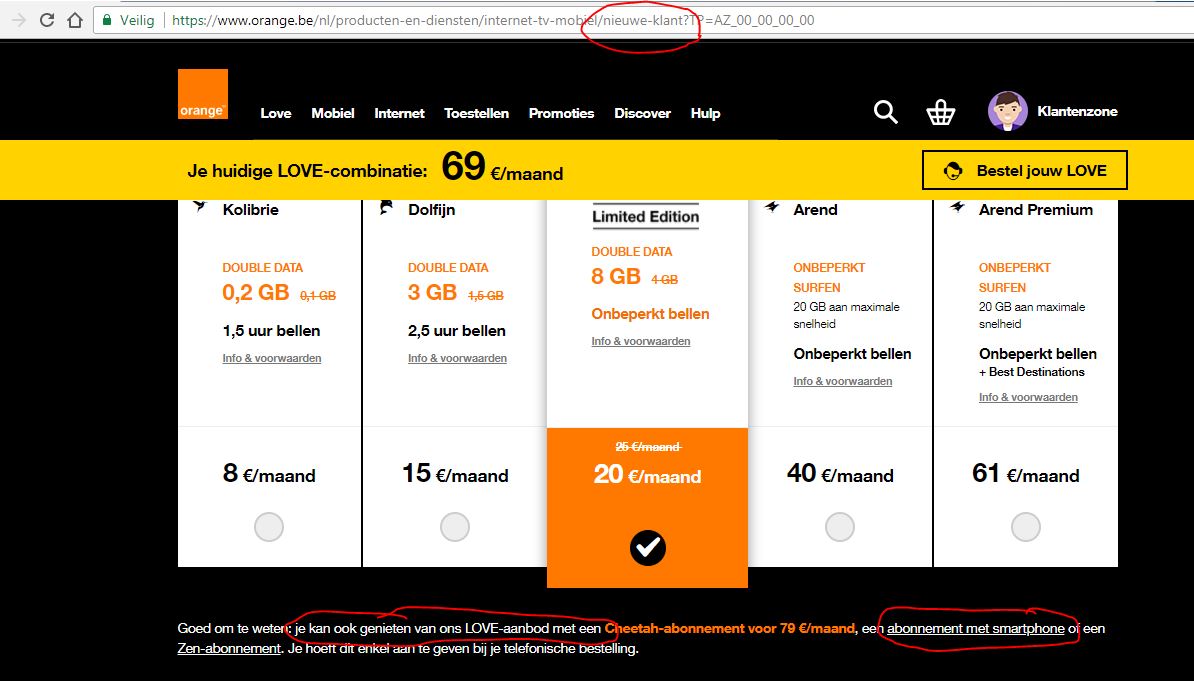The width and height of the screenshot is (1194, 681).
Task: Open Kolibrie Info & voorwaarden link
Action: pos(272,358)
